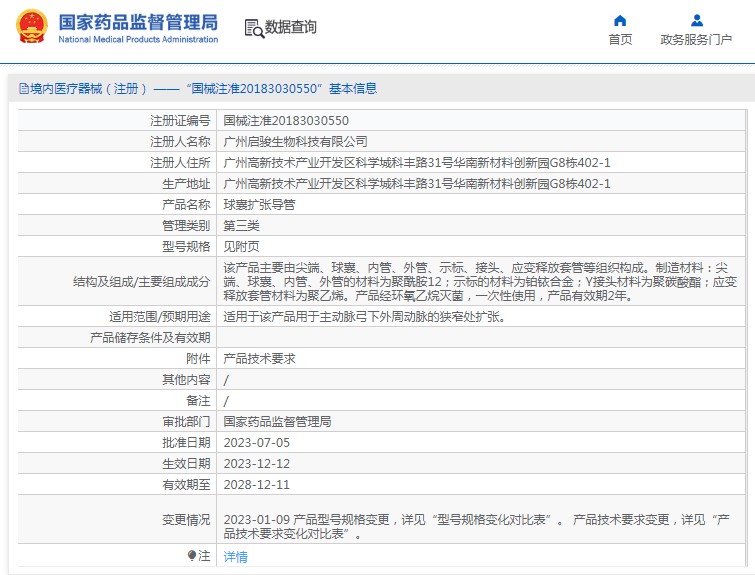This screenshot has height=575, width=755.
Task: Open the 详情 link
Action: point(235,557)
